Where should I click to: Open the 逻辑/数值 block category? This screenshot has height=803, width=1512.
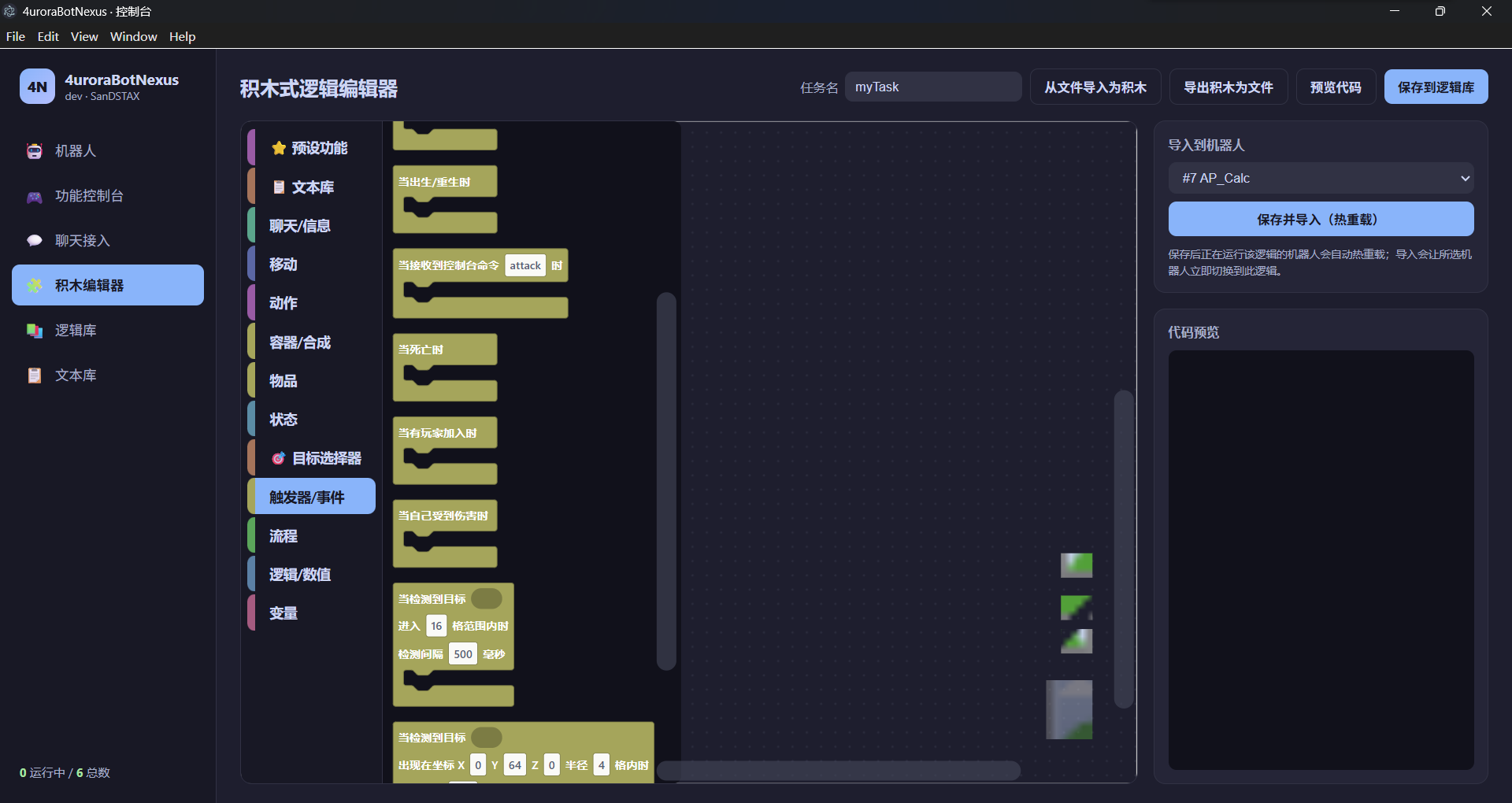(312, 575)
